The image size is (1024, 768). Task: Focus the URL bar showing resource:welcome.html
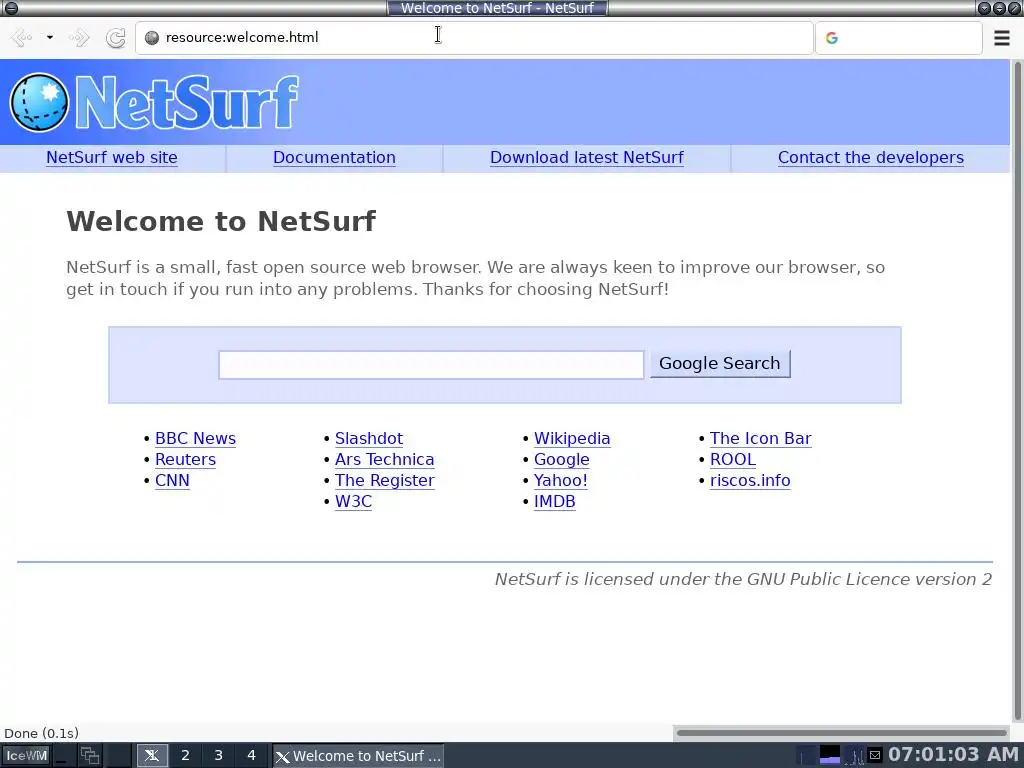pos(474,38)
